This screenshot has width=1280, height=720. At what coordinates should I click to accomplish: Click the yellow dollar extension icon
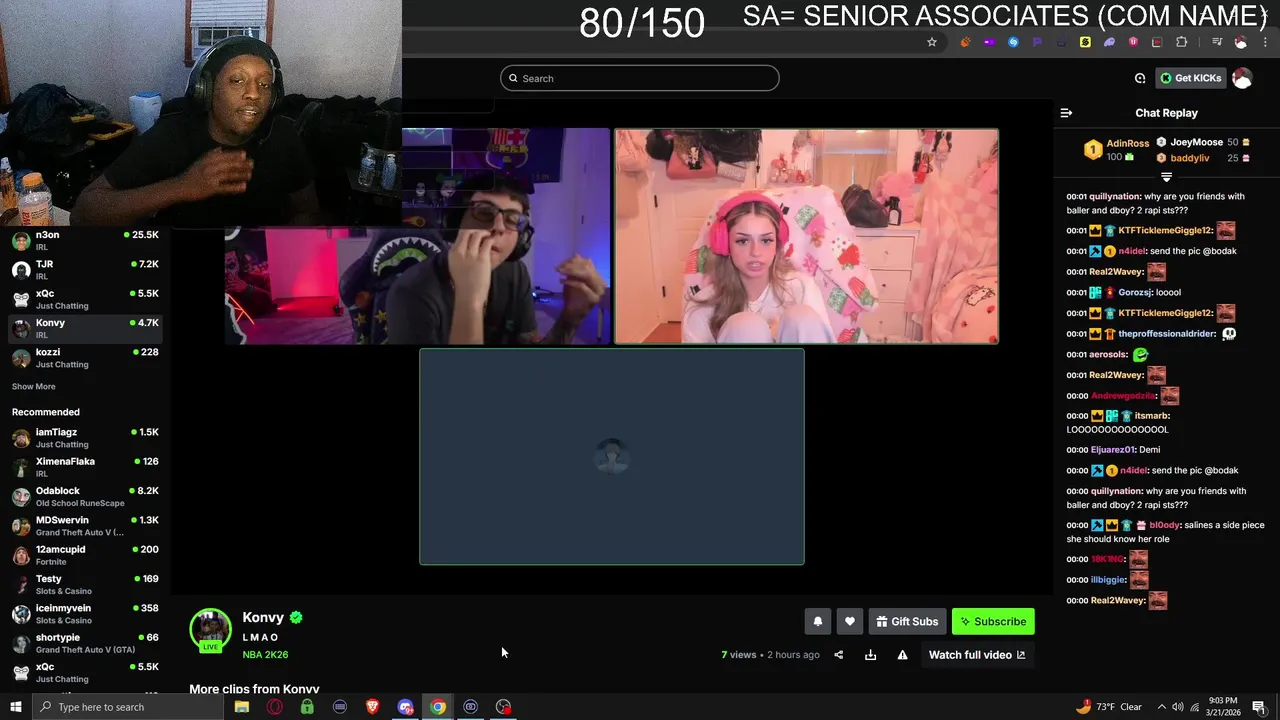pyautogui.click(x=1085, y=42)
